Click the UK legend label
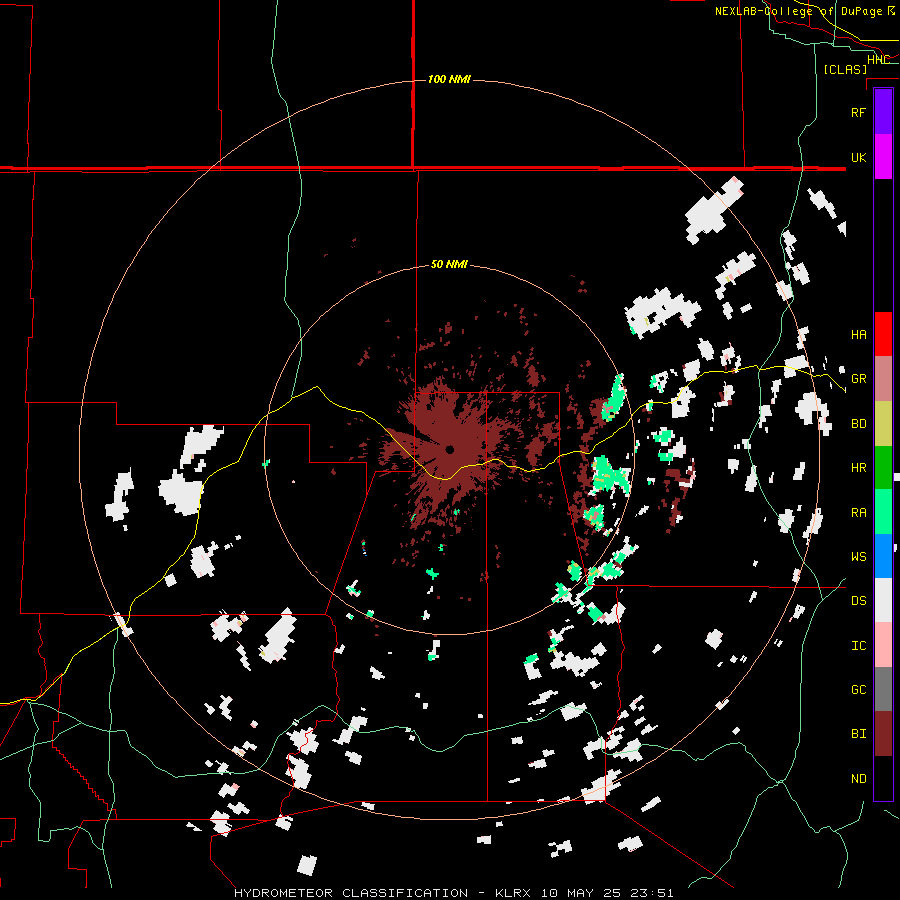The image size is (900, 900). [x=858, y=157]
